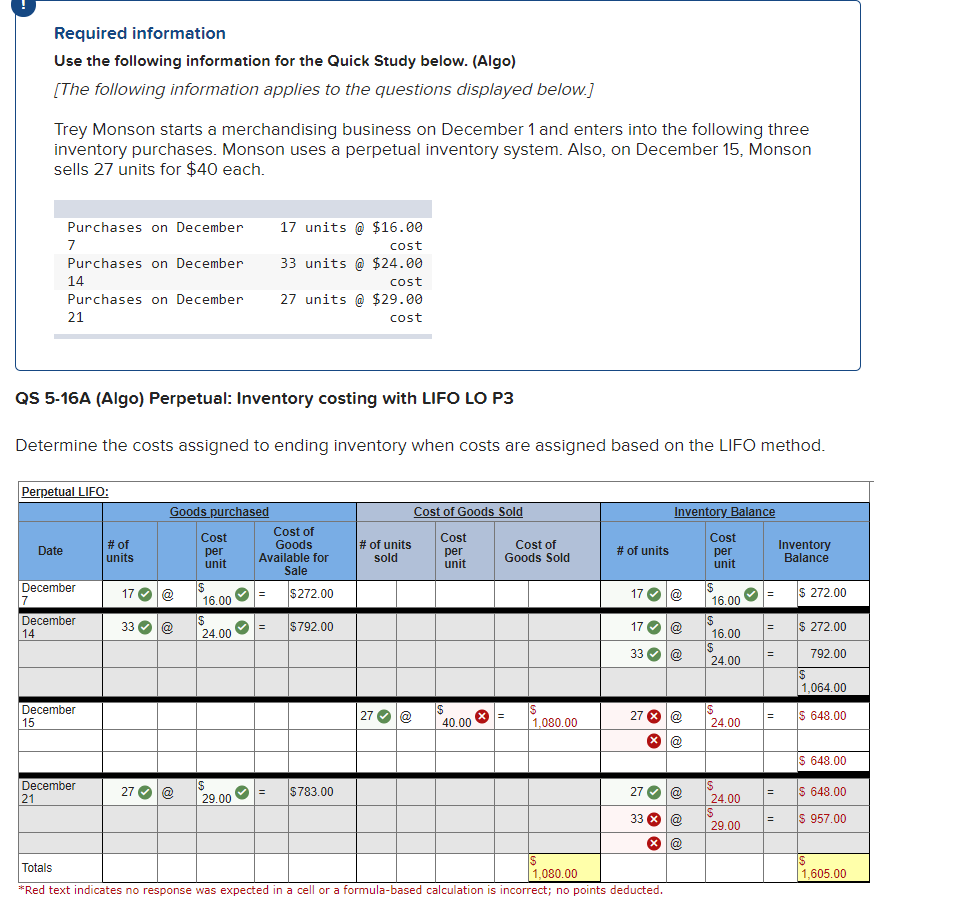This screenshot has height=907, width=980.
Task: Select December 14 inventory cost 16.00 field
Action: pos(734,627)
